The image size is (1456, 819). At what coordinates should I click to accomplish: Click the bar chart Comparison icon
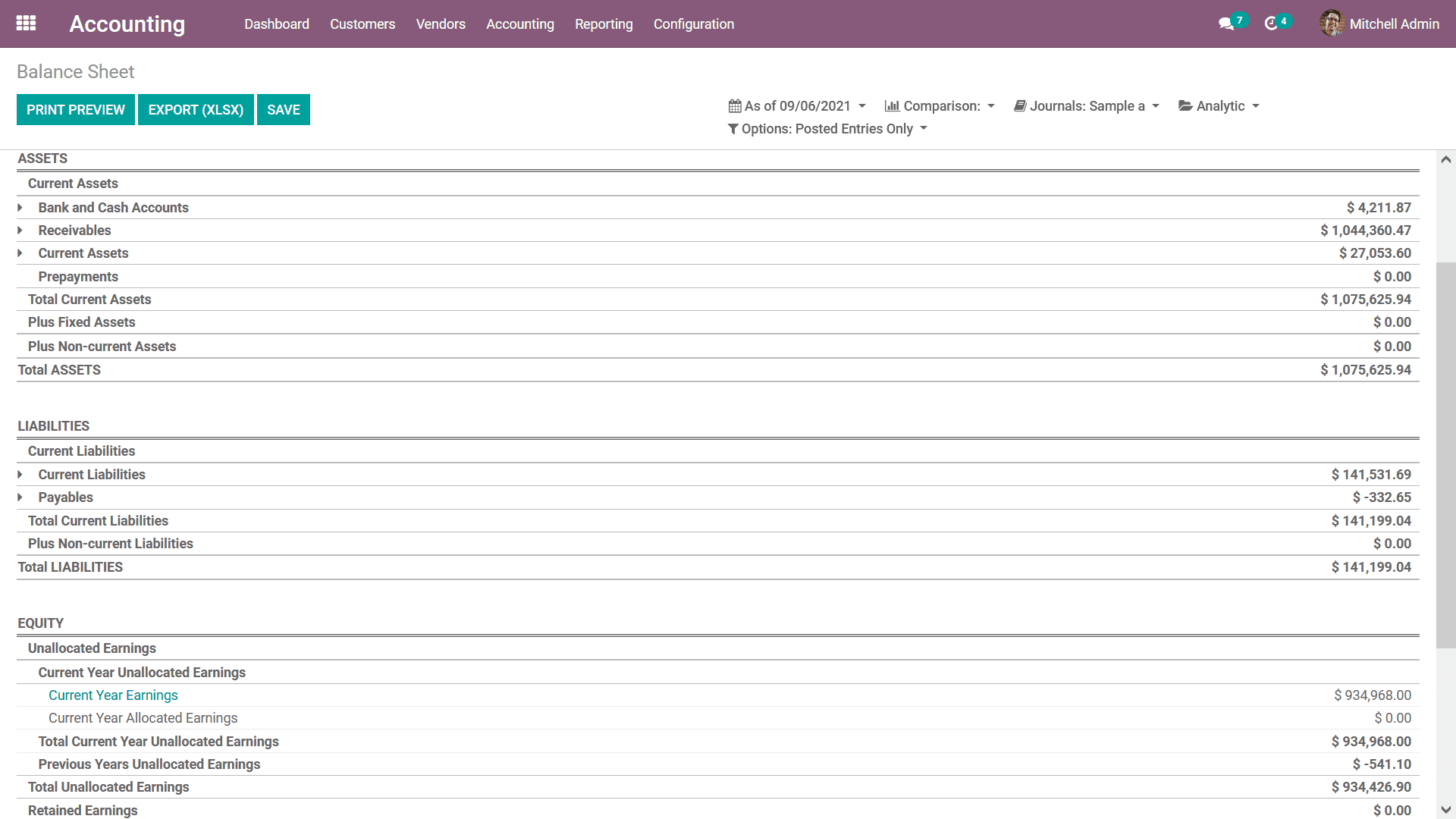(892, 106)
